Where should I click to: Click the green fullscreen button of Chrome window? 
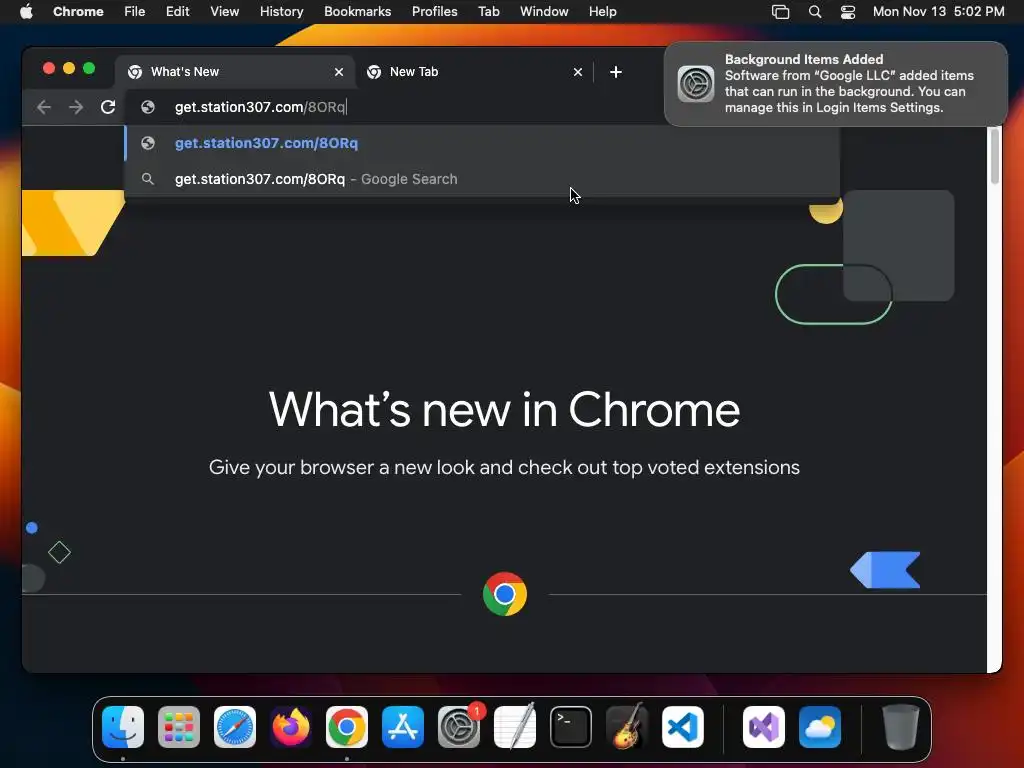(x=89, y=68)
